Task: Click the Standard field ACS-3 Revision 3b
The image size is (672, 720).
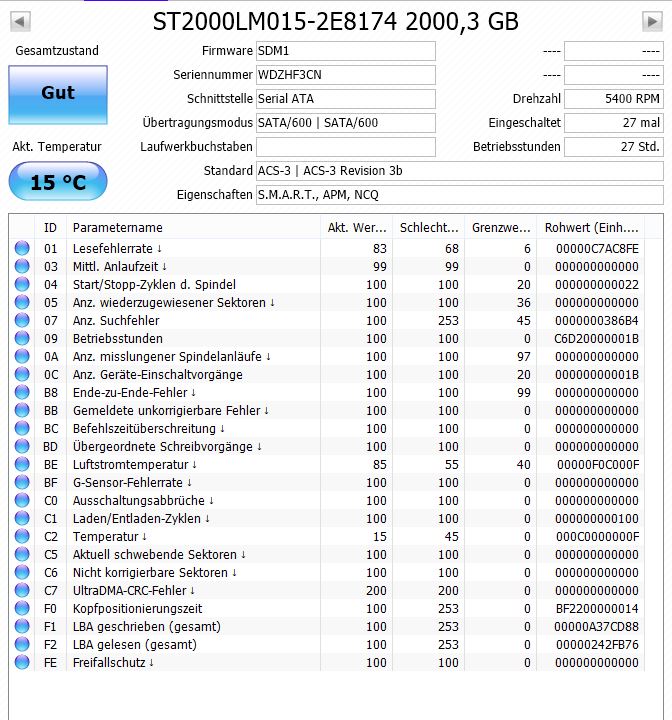Action: [x=459, y=171]
